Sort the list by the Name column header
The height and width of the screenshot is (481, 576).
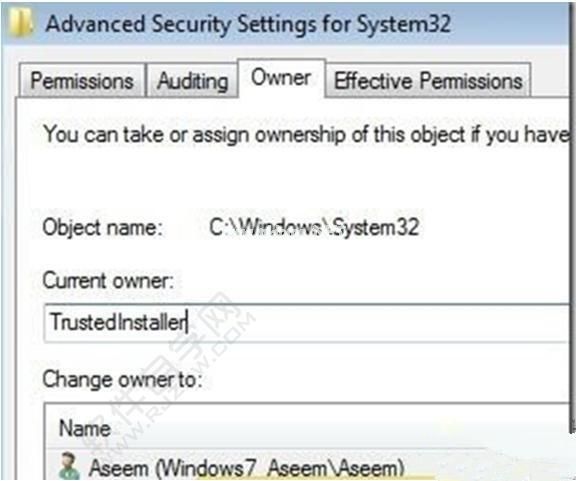pos(85,428)
